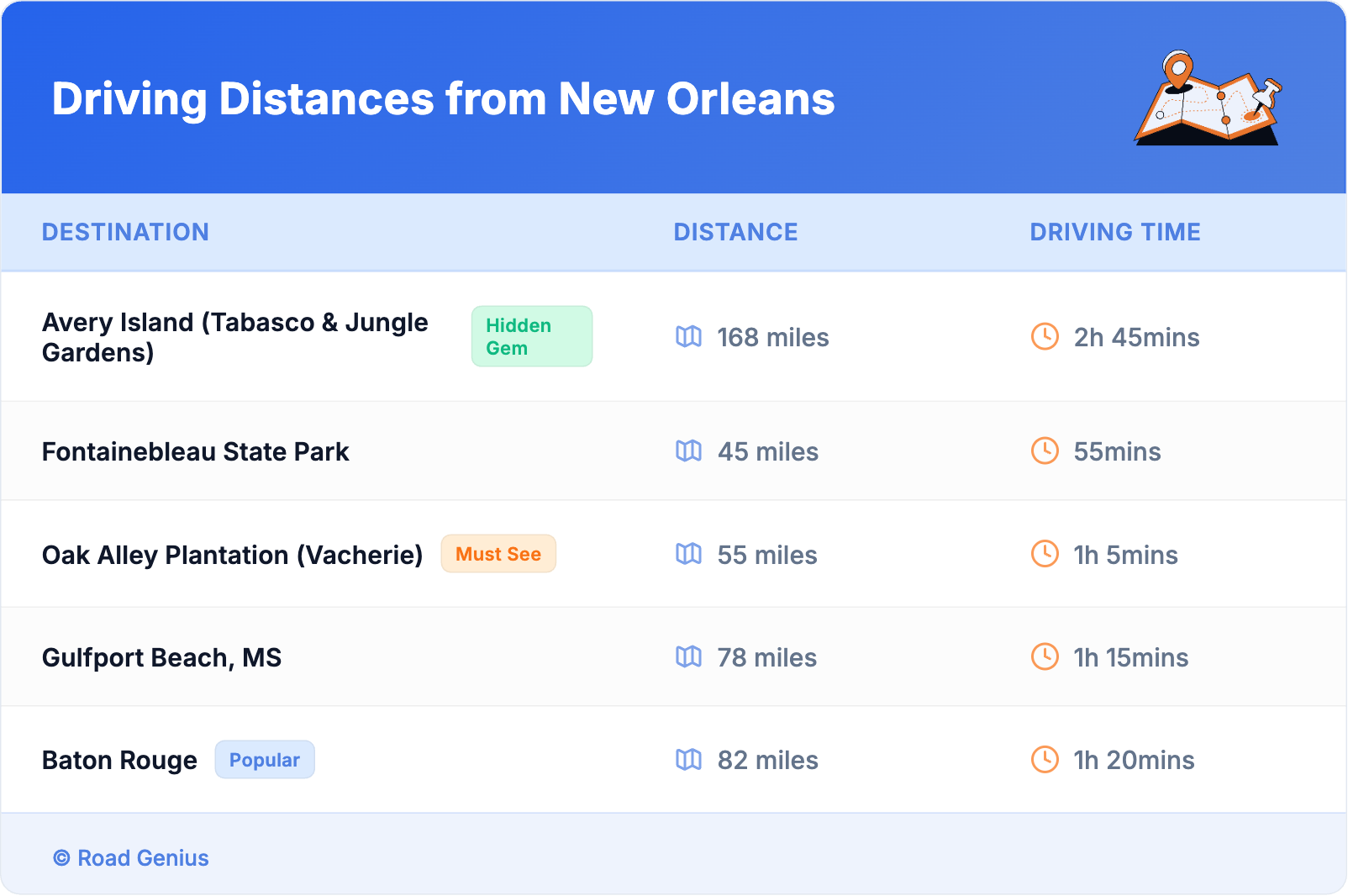Open the Road Genius copyright link
This screenshot has height=896, width=1348.
click(x=131, y=858)
